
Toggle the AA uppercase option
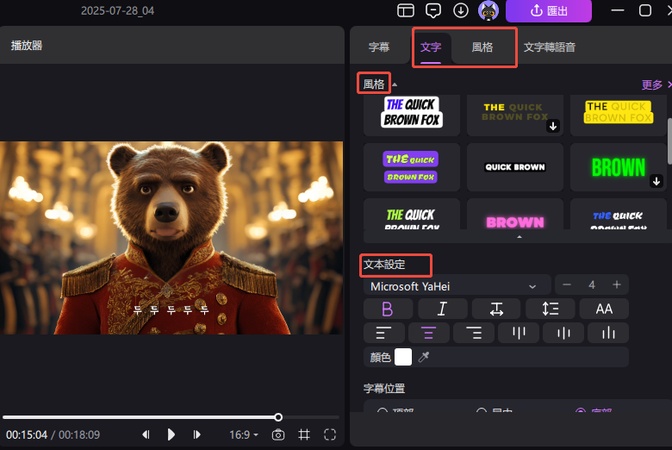604,309
